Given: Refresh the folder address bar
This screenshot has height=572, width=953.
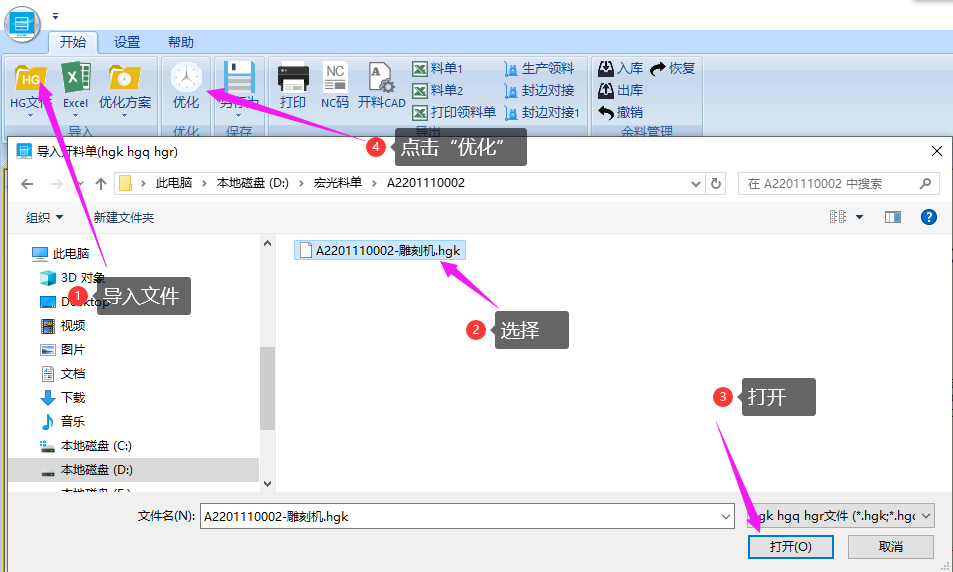Looking at the screenshot, I should [x=716, y=183].
